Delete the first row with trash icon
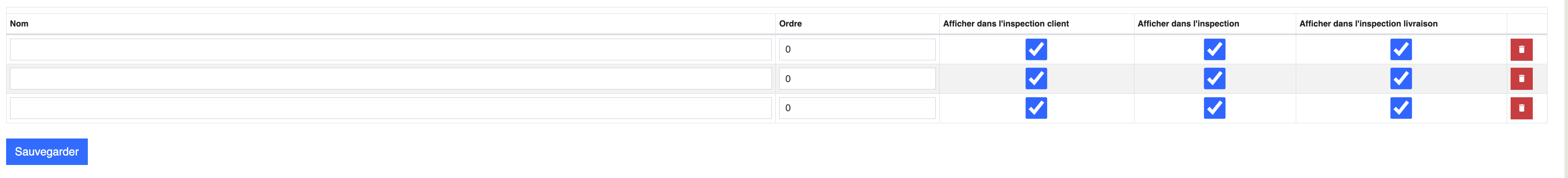The image size is (1568, 178). pyautogui.click(x=1521, y=49)
